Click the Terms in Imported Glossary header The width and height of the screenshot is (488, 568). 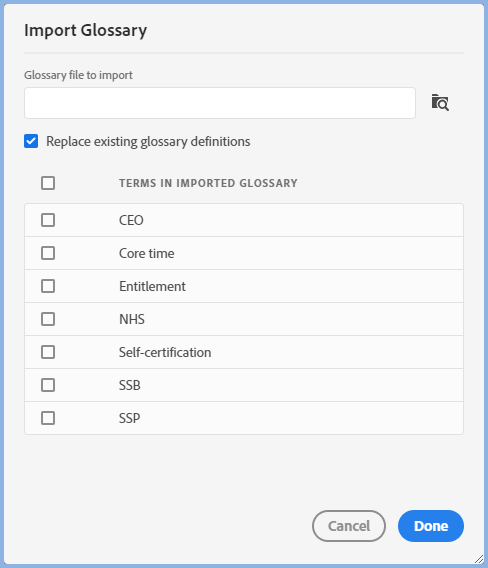(208, 183)
